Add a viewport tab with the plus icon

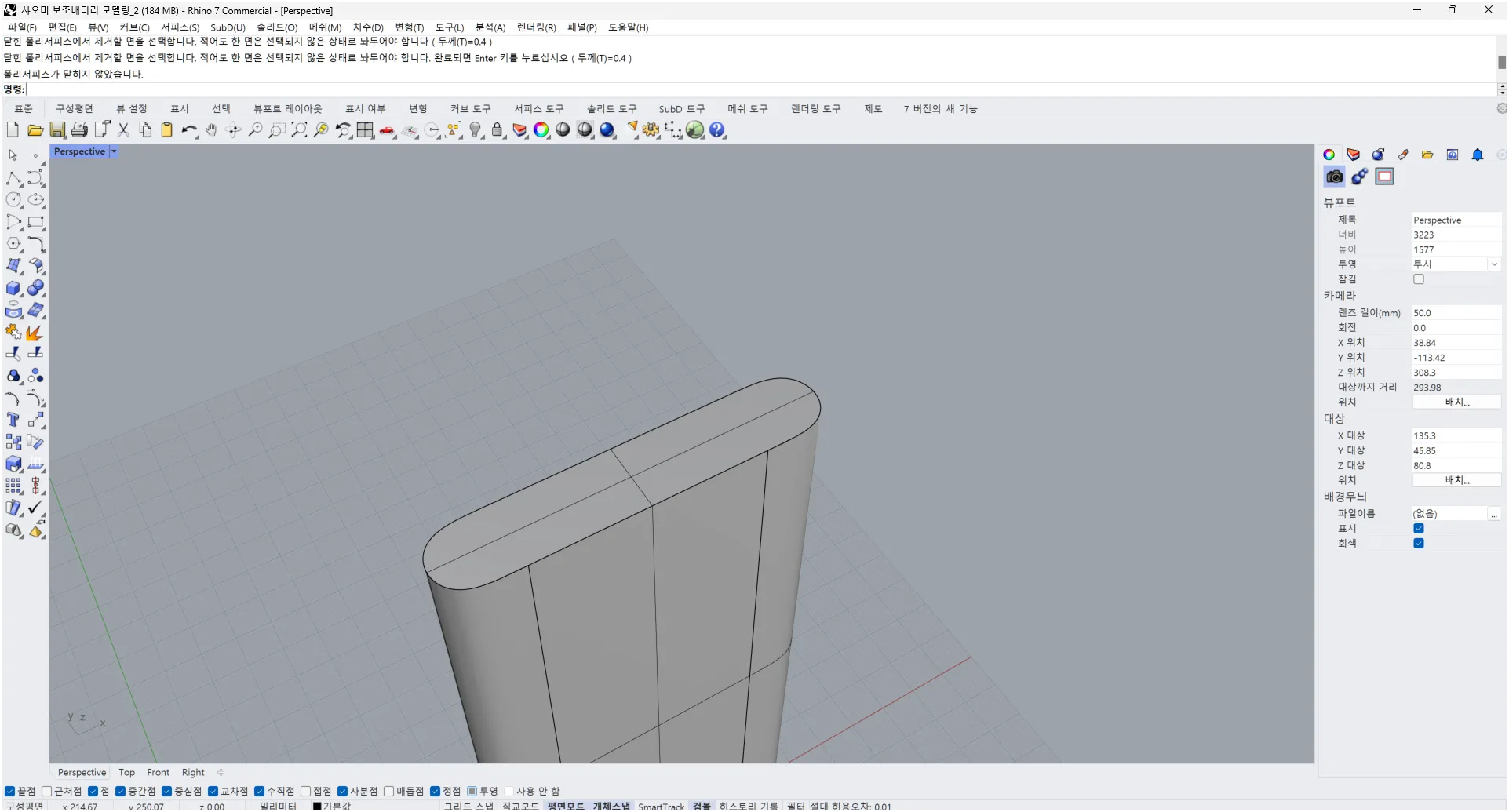tap(221, 773)
